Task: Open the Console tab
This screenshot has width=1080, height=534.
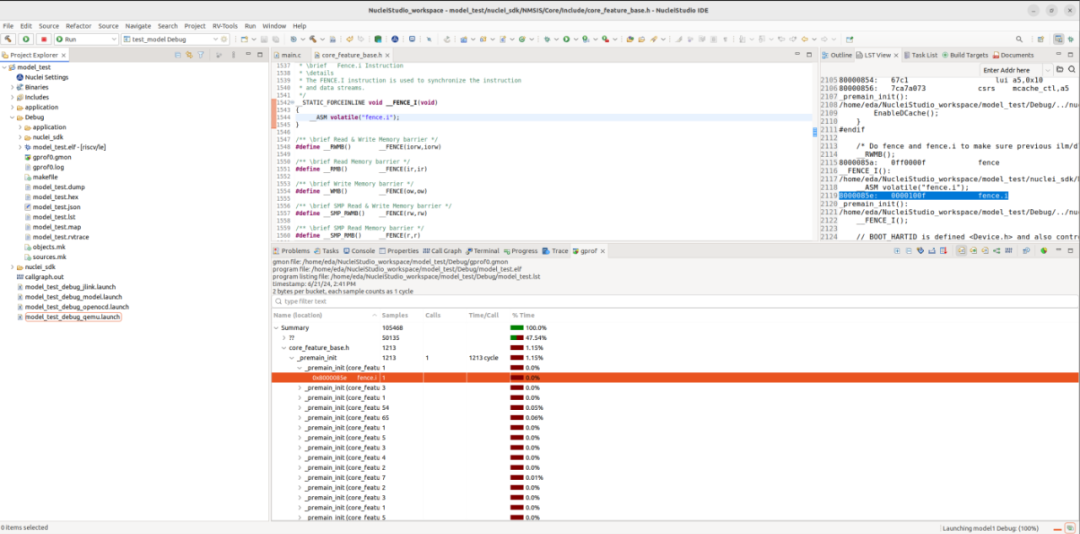Action: pyautogui.click(x=359, y=251)
